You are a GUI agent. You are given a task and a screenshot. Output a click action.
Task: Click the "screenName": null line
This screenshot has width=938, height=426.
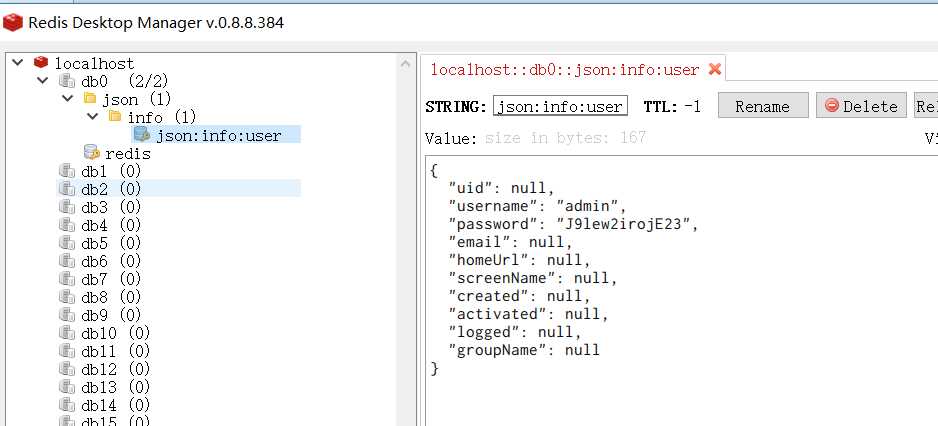tap(533, 278)
